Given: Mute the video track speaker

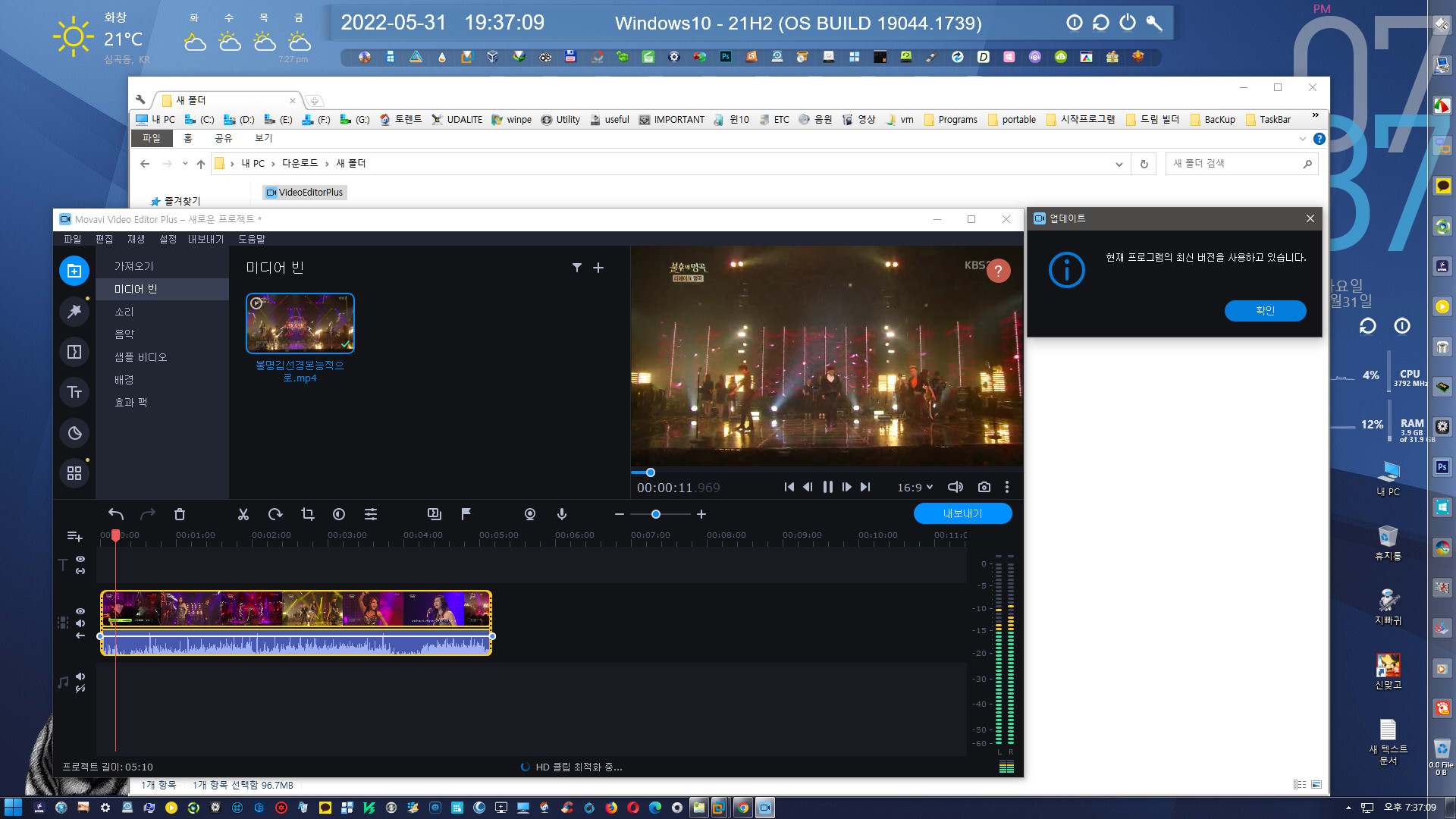Looking at the screenshot, I should pos(80,623).
